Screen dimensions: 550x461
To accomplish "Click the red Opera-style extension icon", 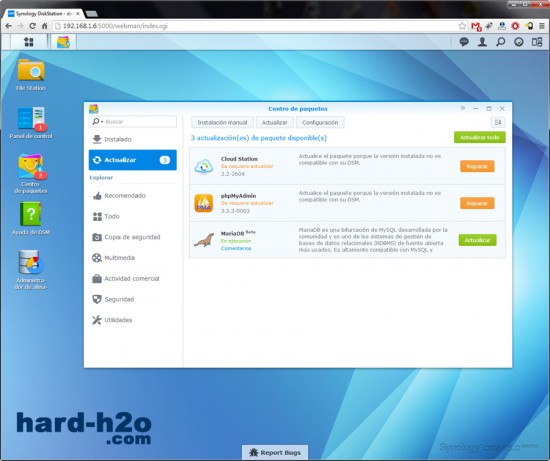I will (x=515, y=26).
